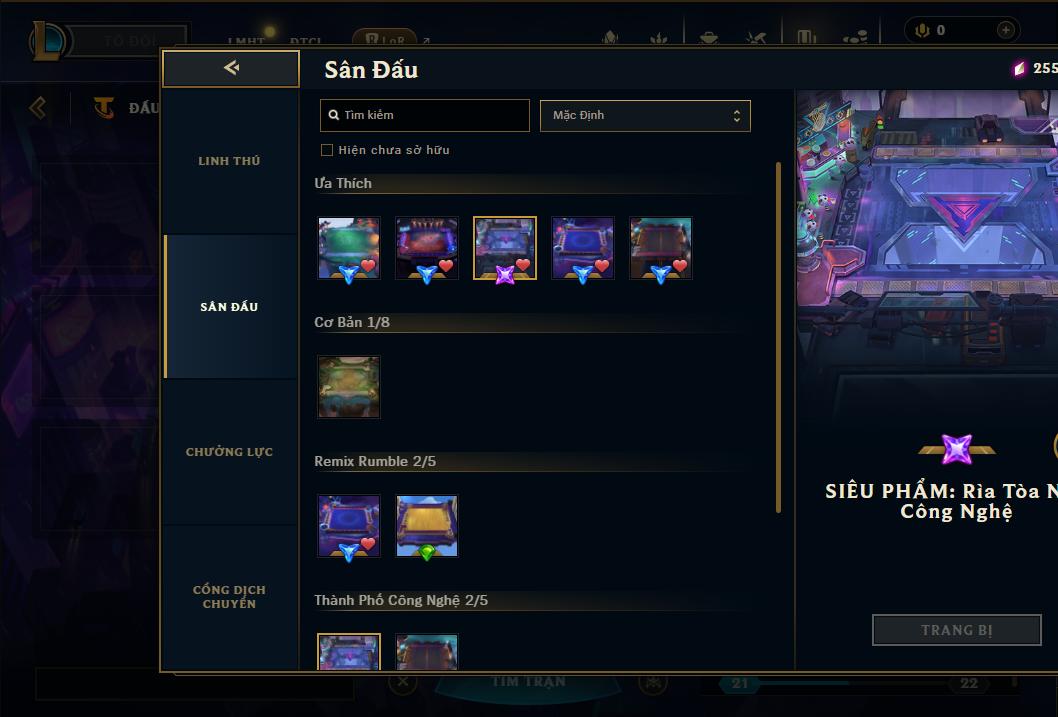Click the League of Legends logo icon
This screenshot has height=717, width=1058.
tap(49, 40)
